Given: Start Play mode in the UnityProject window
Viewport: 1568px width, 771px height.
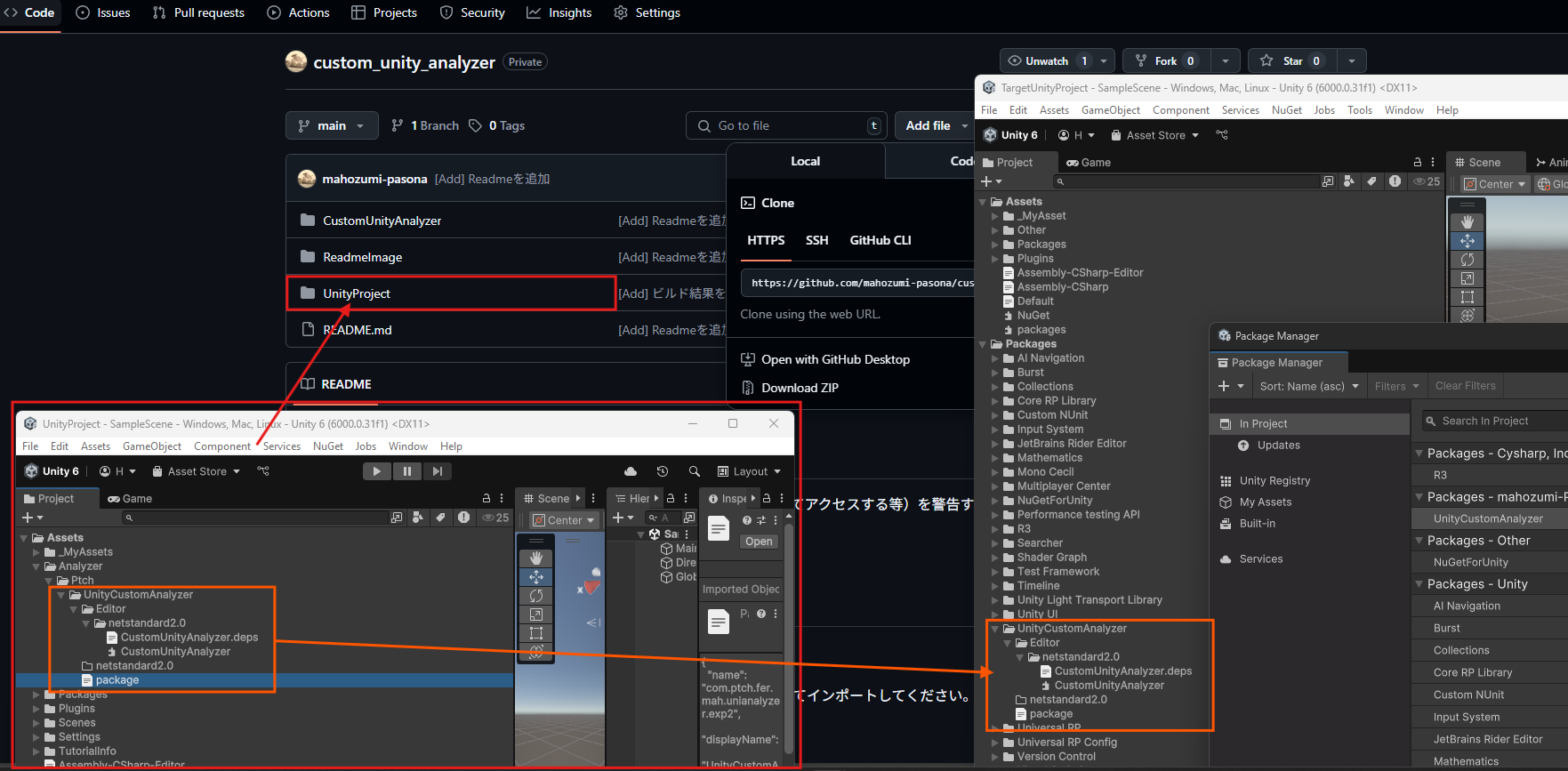Looking at the screenshot, I should (377, 471).
